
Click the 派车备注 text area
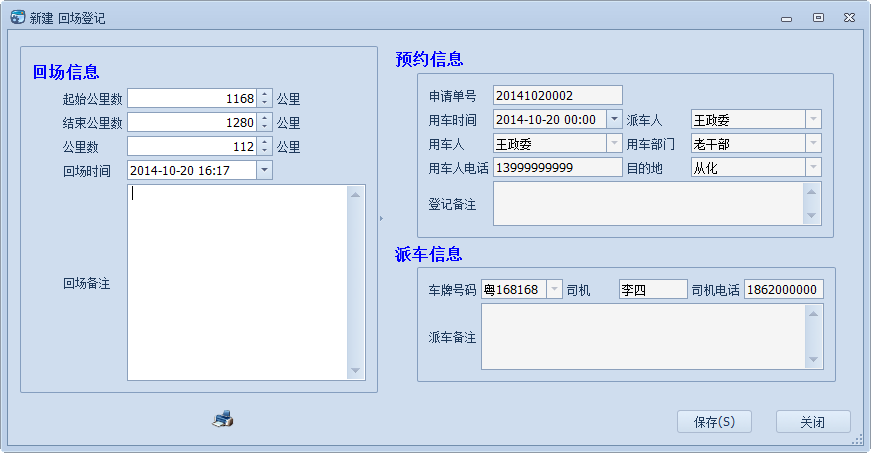coord(643,336)
